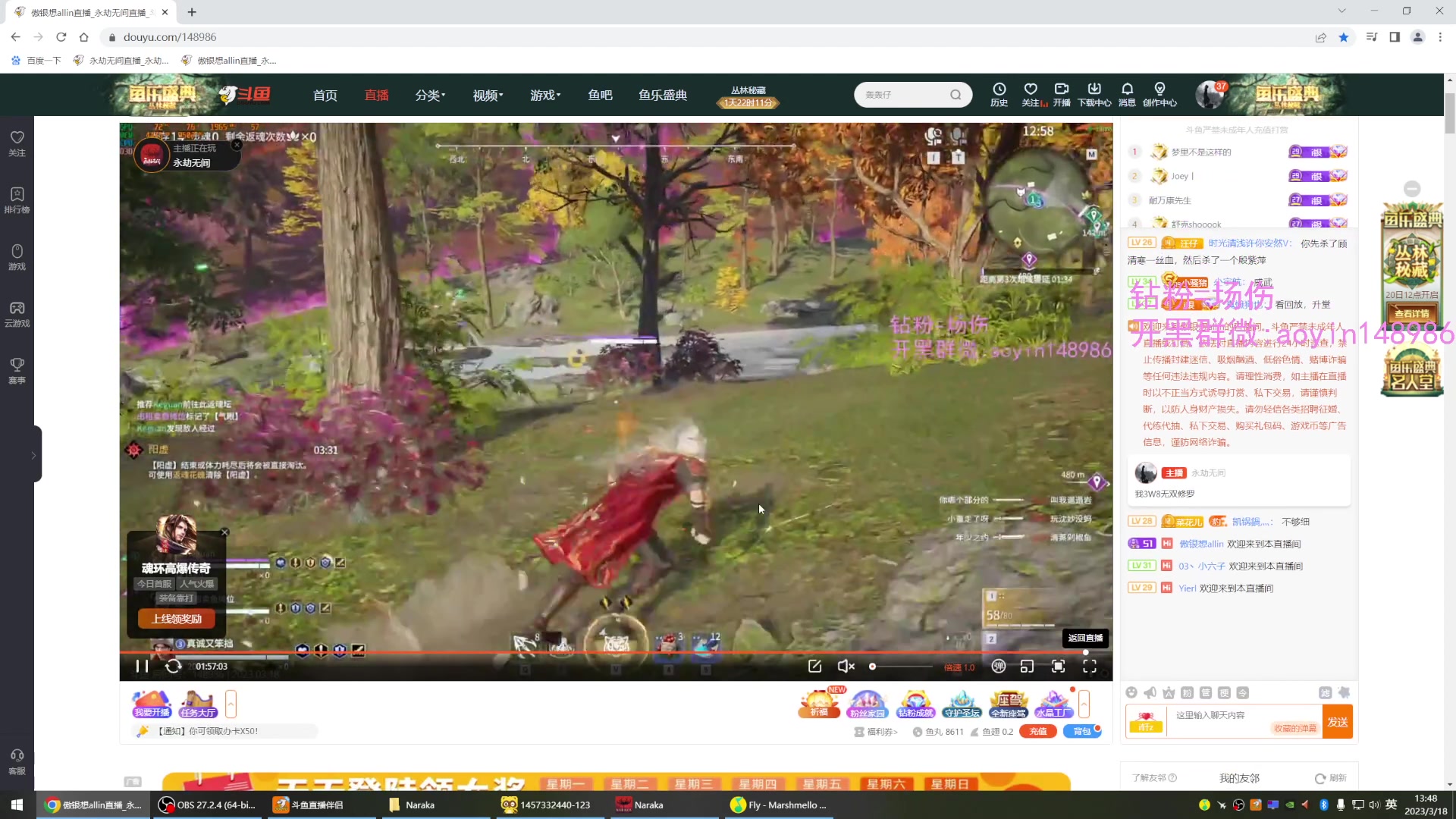Unmute the player volume
Viewport: 1456px width, 819px height.
click(x=846, y=666)
